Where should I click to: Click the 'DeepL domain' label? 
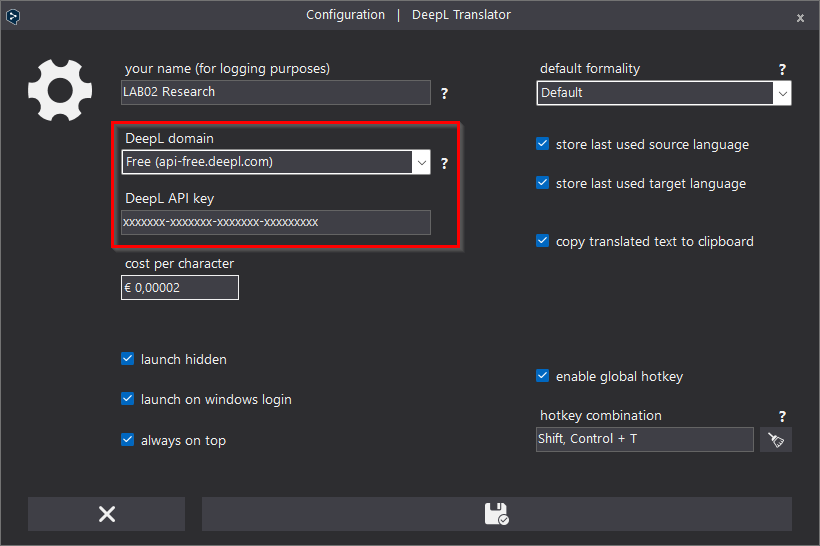click(169, 139)
